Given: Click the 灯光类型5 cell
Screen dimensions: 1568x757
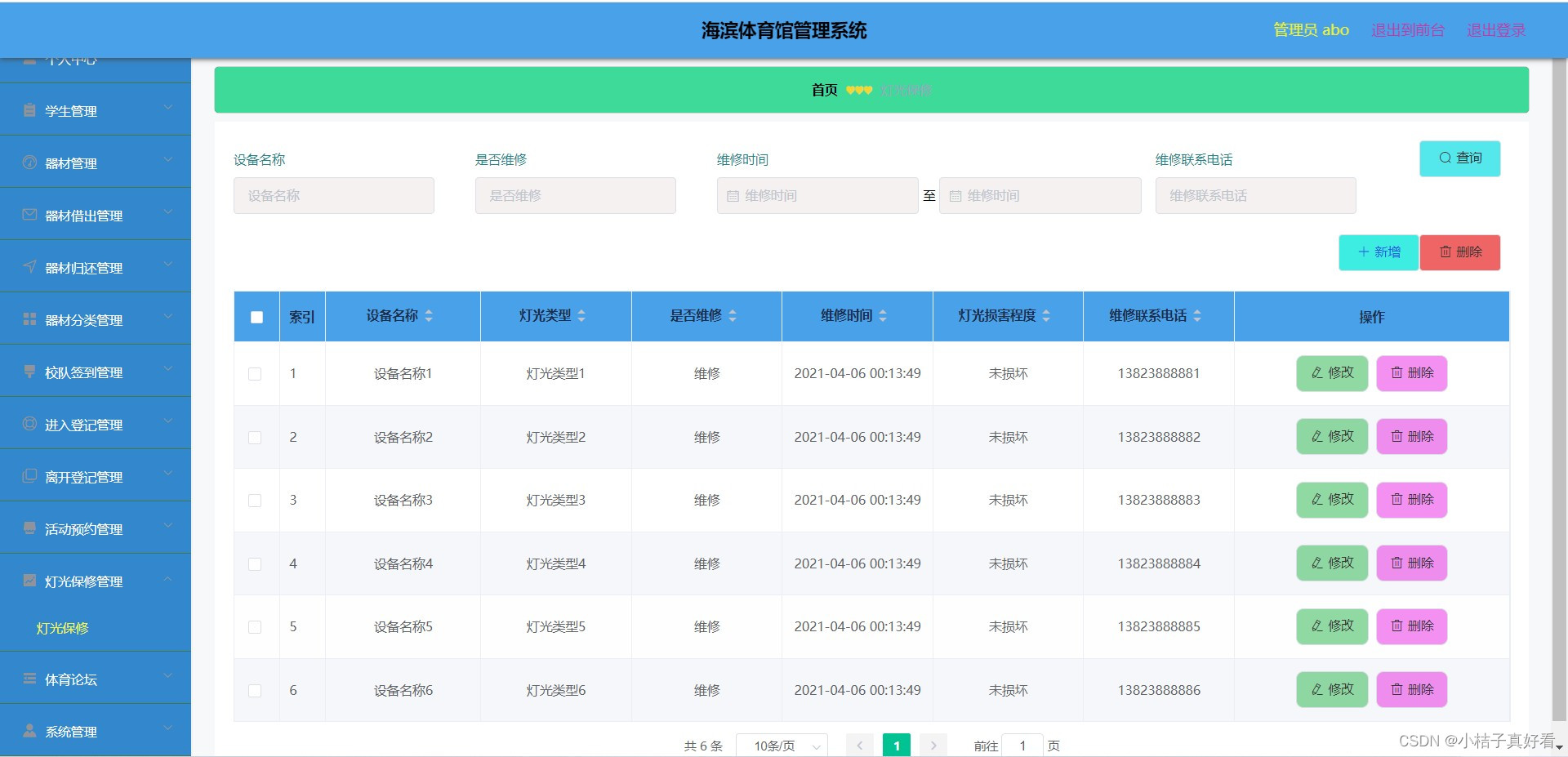Looking at the screenshot, I should [x=556, y=627].
